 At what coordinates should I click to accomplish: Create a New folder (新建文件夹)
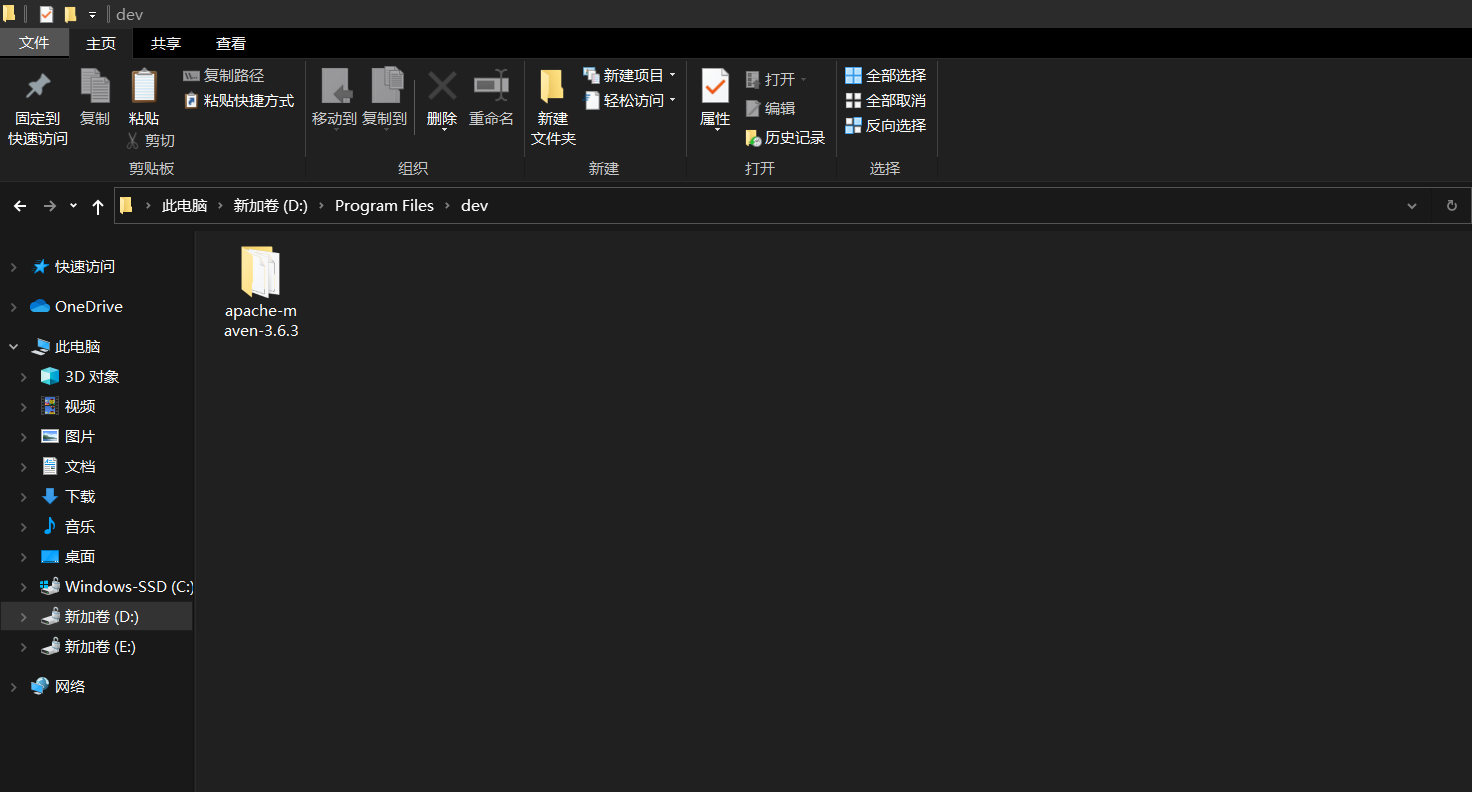pyautogui.click(x=553, y=108)
